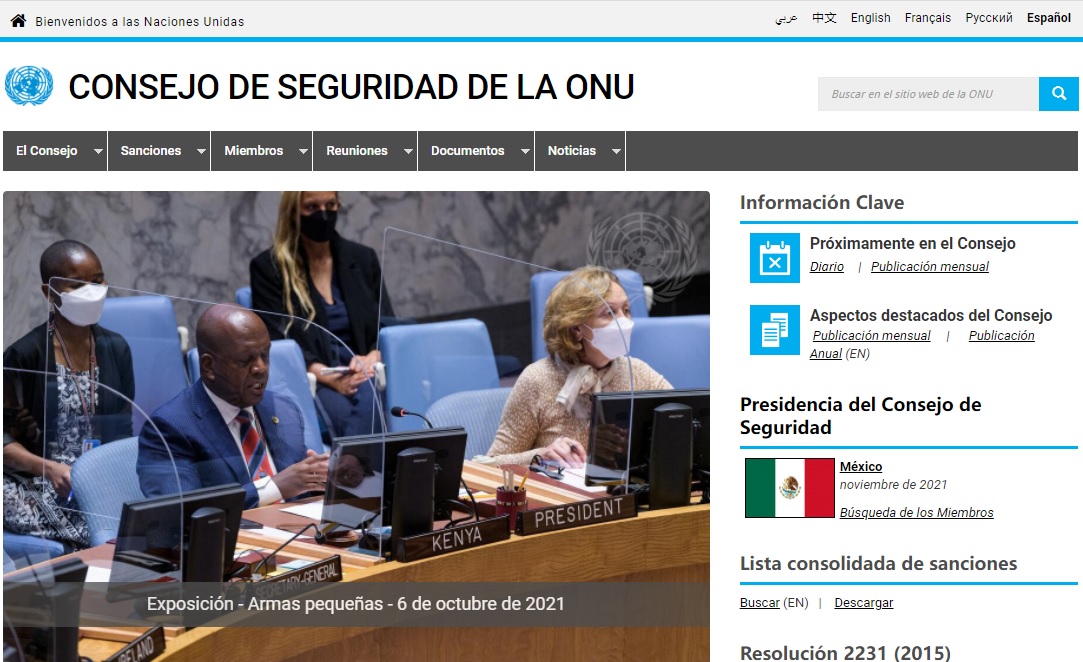
Task: Switch language to English
Action: [870, 18]
